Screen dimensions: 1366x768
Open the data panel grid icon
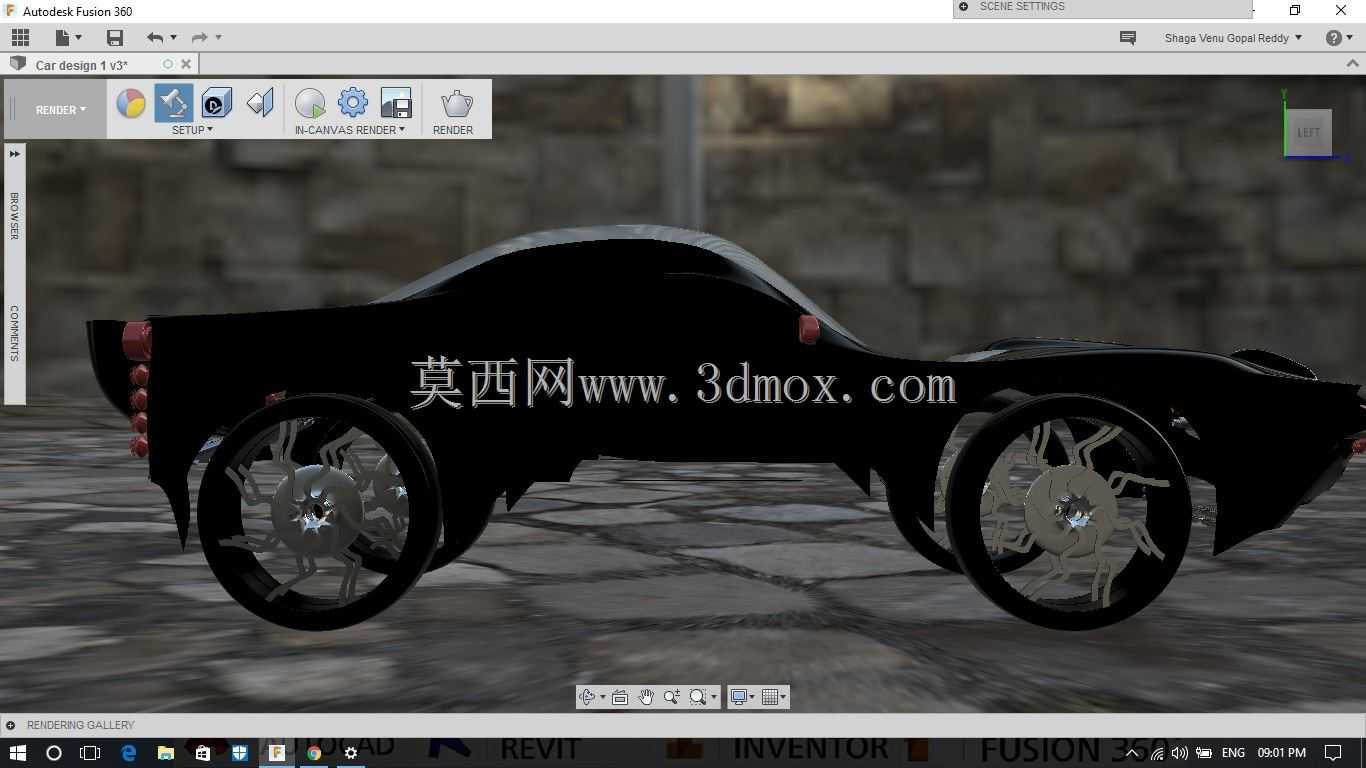pyautogui.click(x=20, y=38)
